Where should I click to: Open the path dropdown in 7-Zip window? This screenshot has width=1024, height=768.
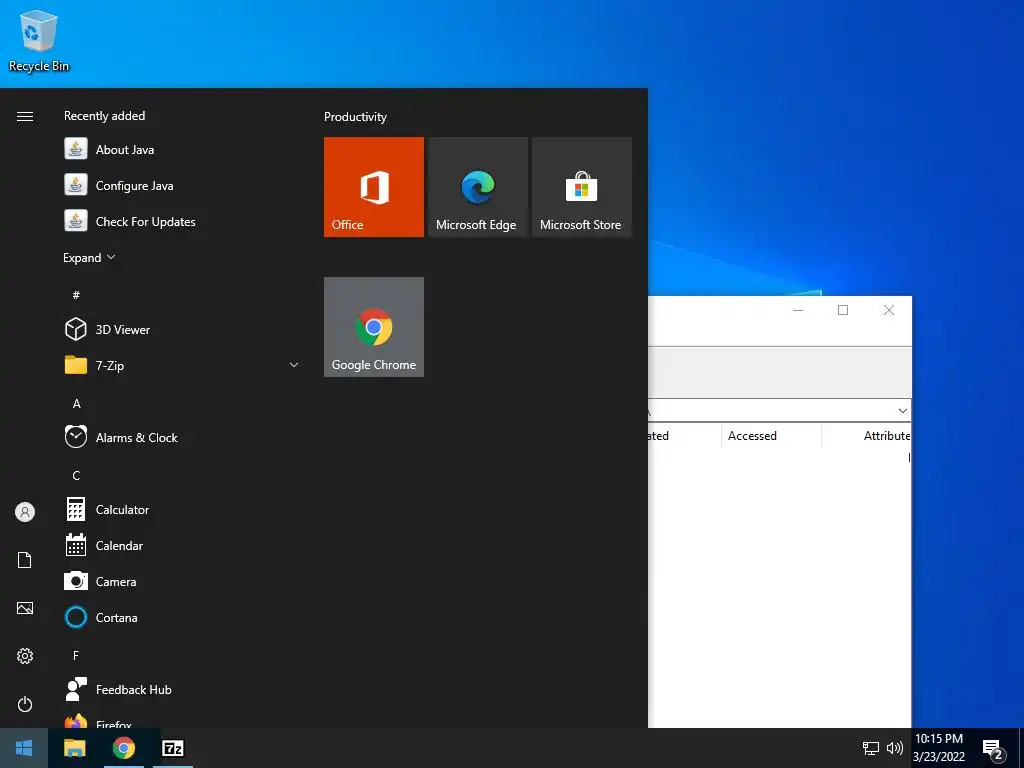[x=903, y=411]
